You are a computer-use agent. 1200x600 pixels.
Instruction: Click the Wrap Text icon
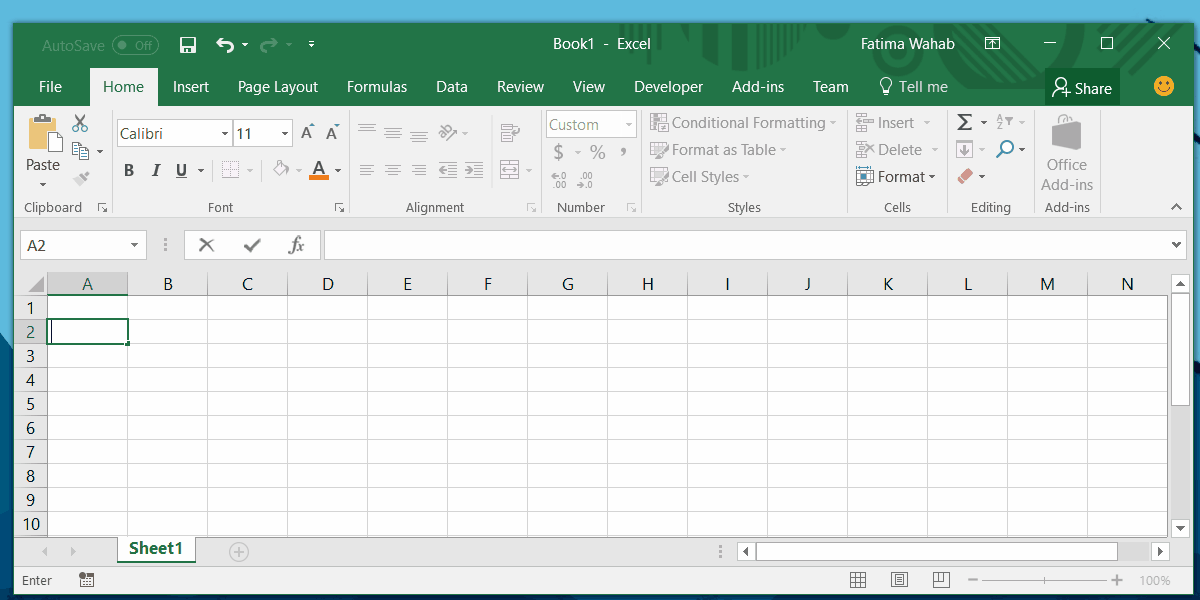(x=511, y=131)
